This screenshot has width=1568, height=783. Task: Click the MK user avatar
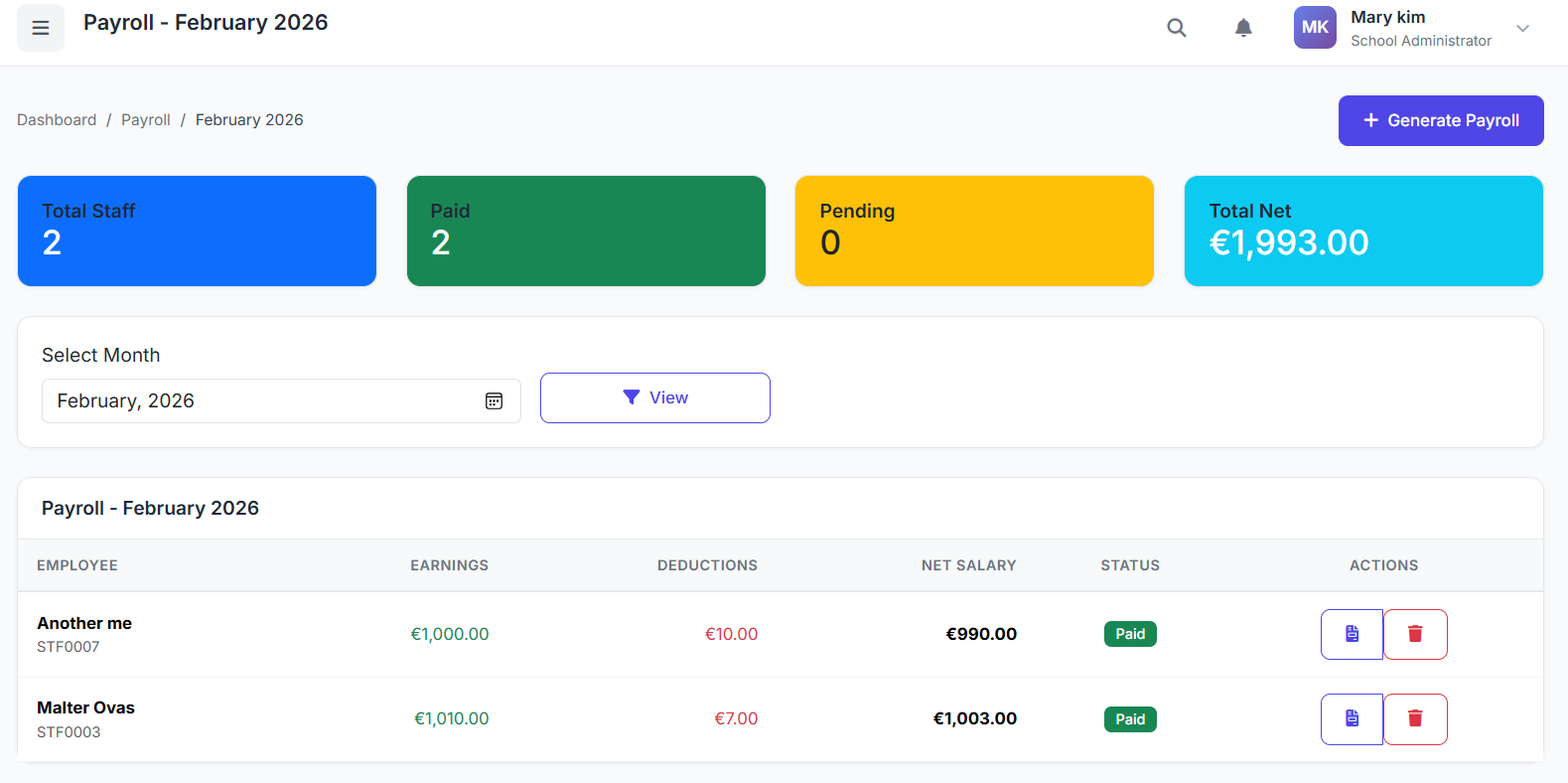click(x=1314, y=28)
